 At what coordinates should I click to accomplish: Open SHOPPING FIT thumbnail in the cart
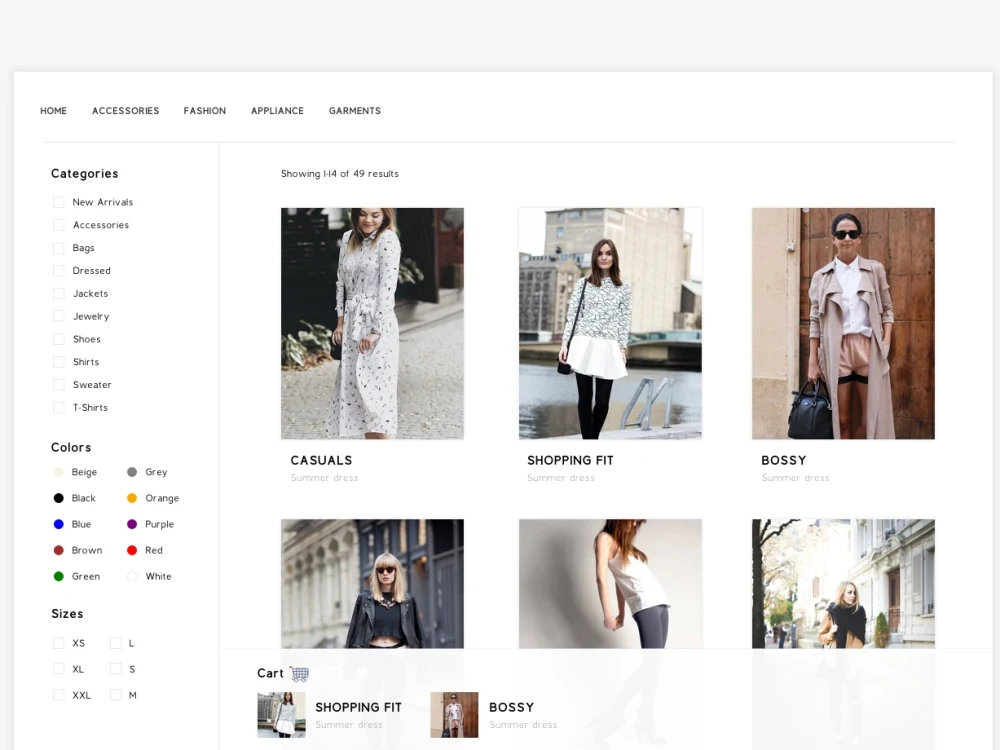(281, 715)
